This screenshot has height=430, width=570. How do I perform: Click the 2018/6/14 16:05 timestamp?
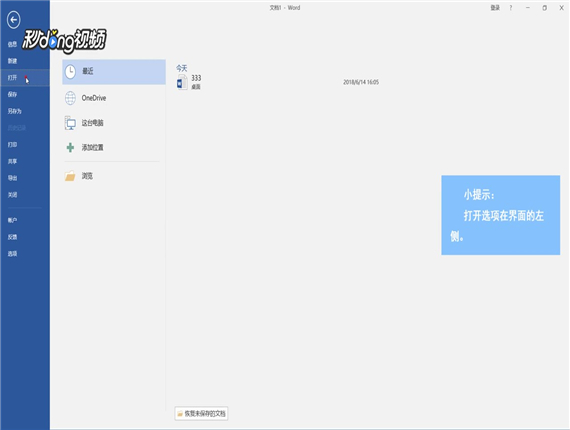[361, 82]
